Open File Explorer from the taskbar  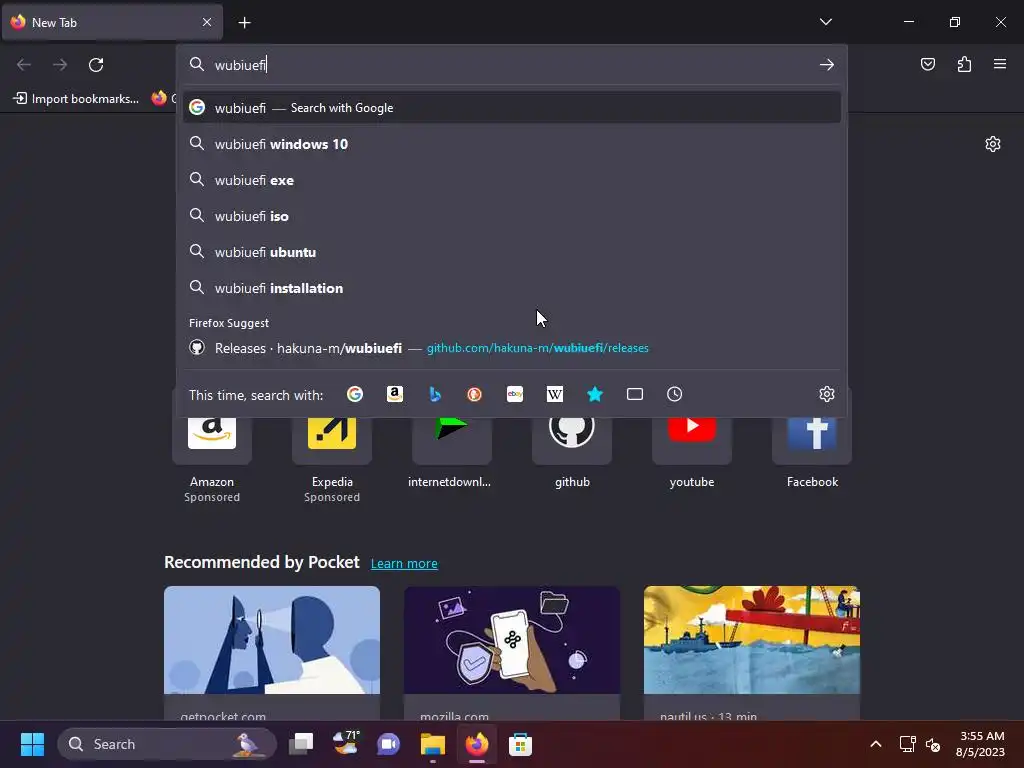click(x=432, y=744)
